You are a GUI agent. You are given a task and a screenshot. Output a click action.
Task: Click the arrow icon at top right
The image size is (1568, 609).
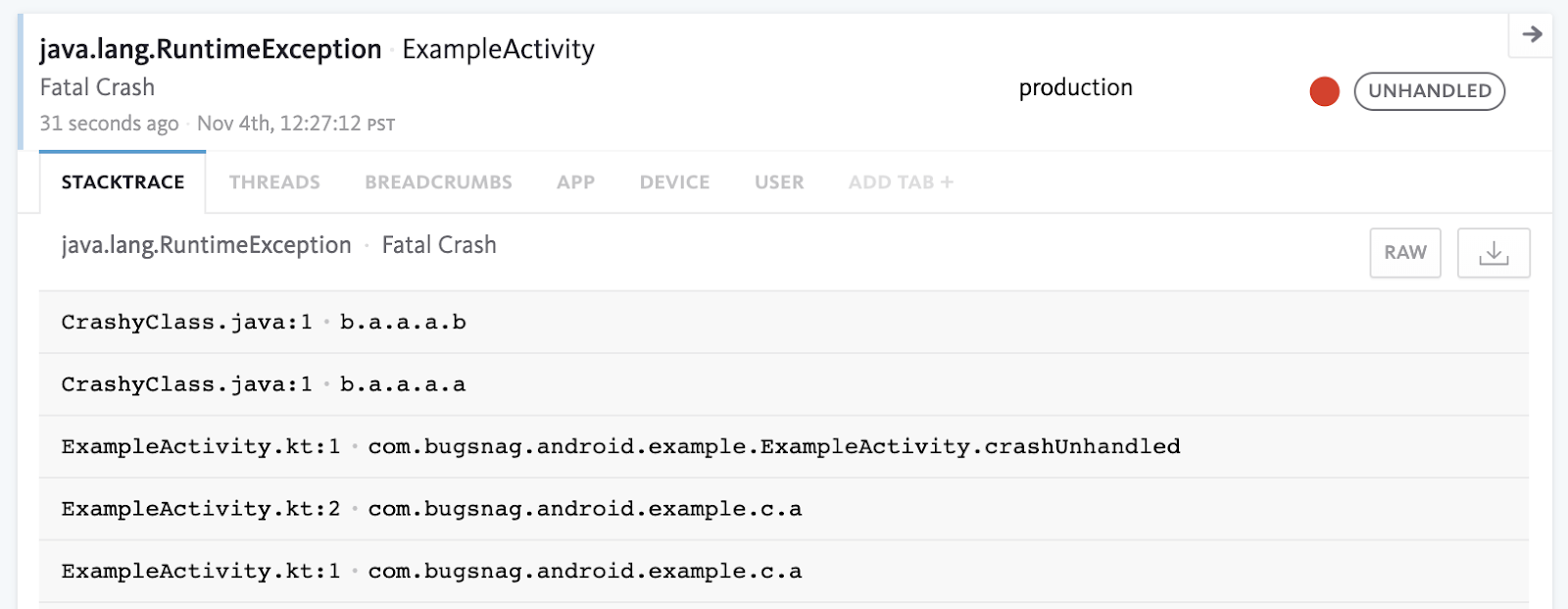[1532, 34]
